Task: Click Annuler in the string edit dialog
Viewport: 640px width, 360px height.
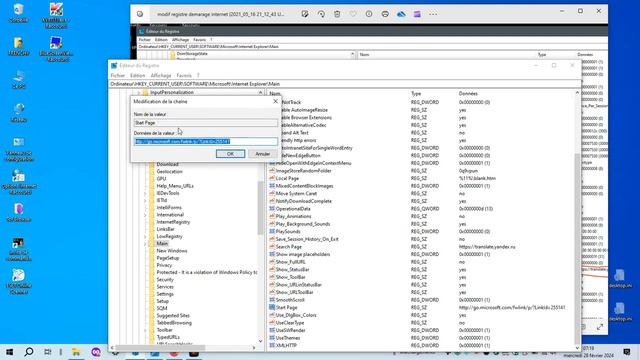Action: point(262,154)
